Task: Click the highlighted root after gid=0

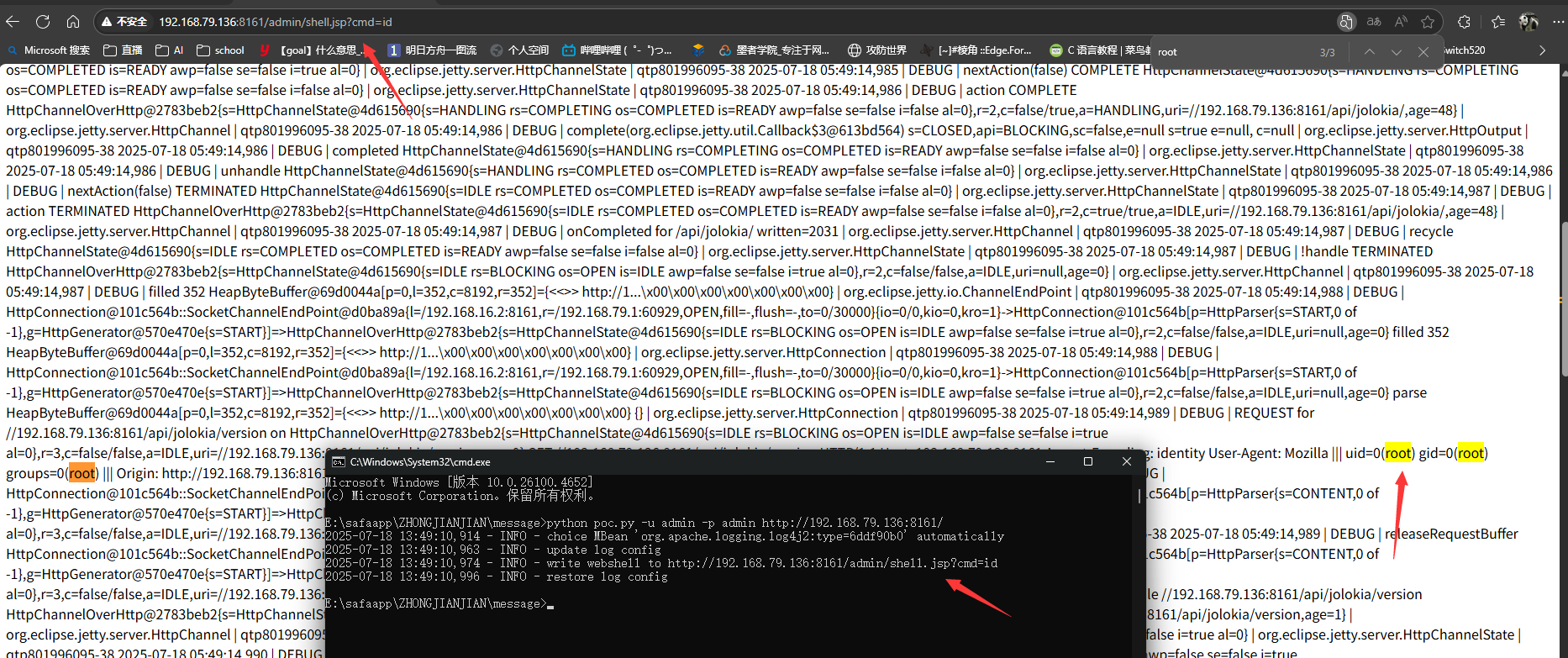Action: [x=1471, y=453]
